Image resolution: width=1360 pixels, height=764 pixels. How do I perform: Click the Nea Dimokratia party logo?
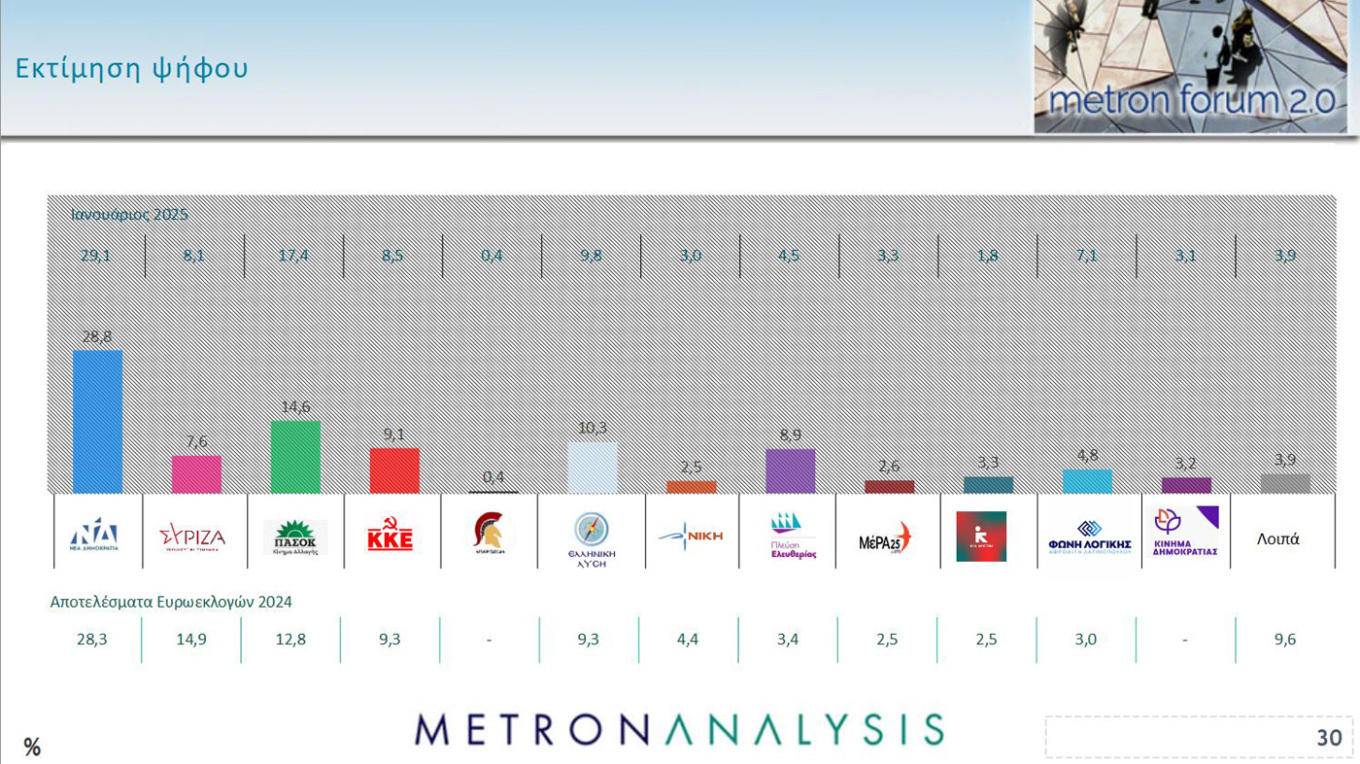100,534
